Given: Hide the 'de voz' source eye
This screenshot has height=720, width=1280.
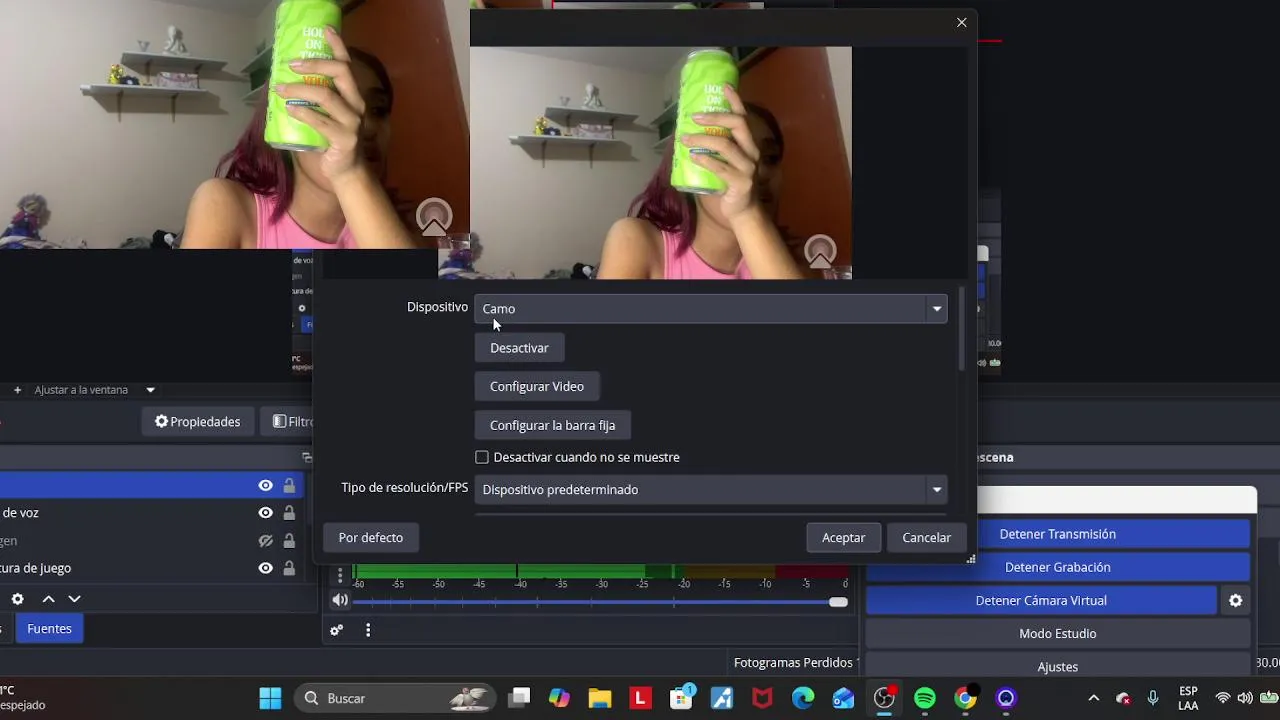Looking at the screenshot, I should pyautogui.click(x=265, y=513).
